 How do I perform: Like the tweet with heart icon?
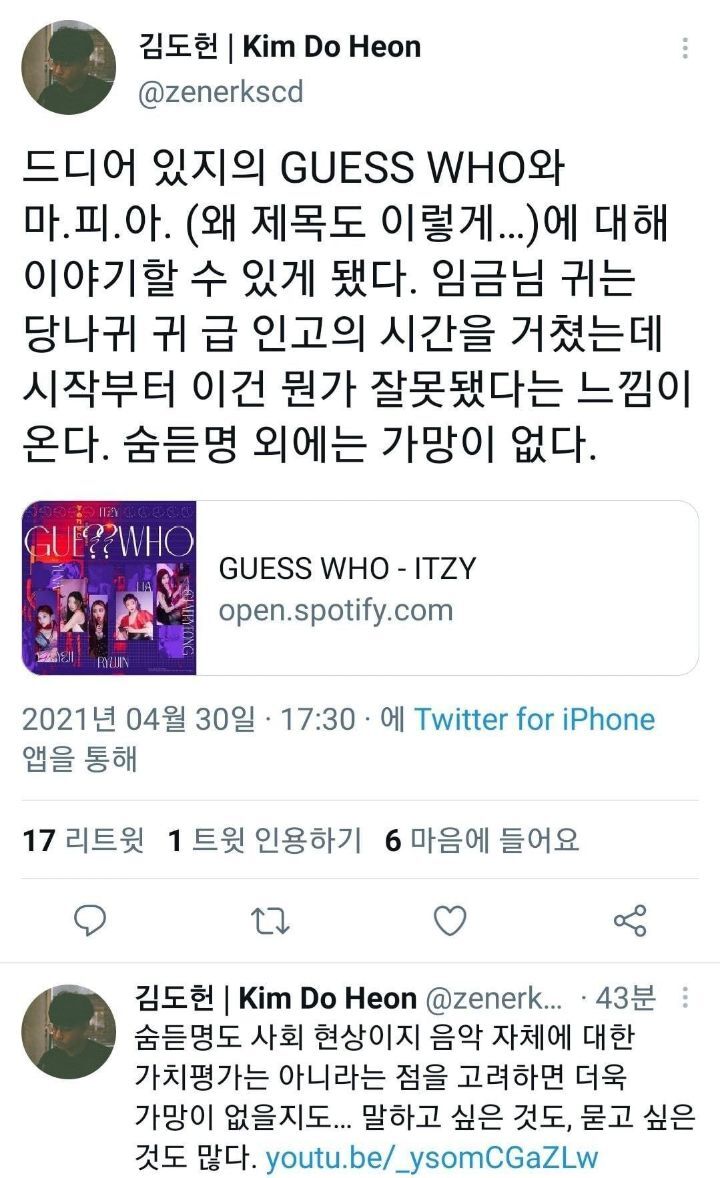pos(450,920)
